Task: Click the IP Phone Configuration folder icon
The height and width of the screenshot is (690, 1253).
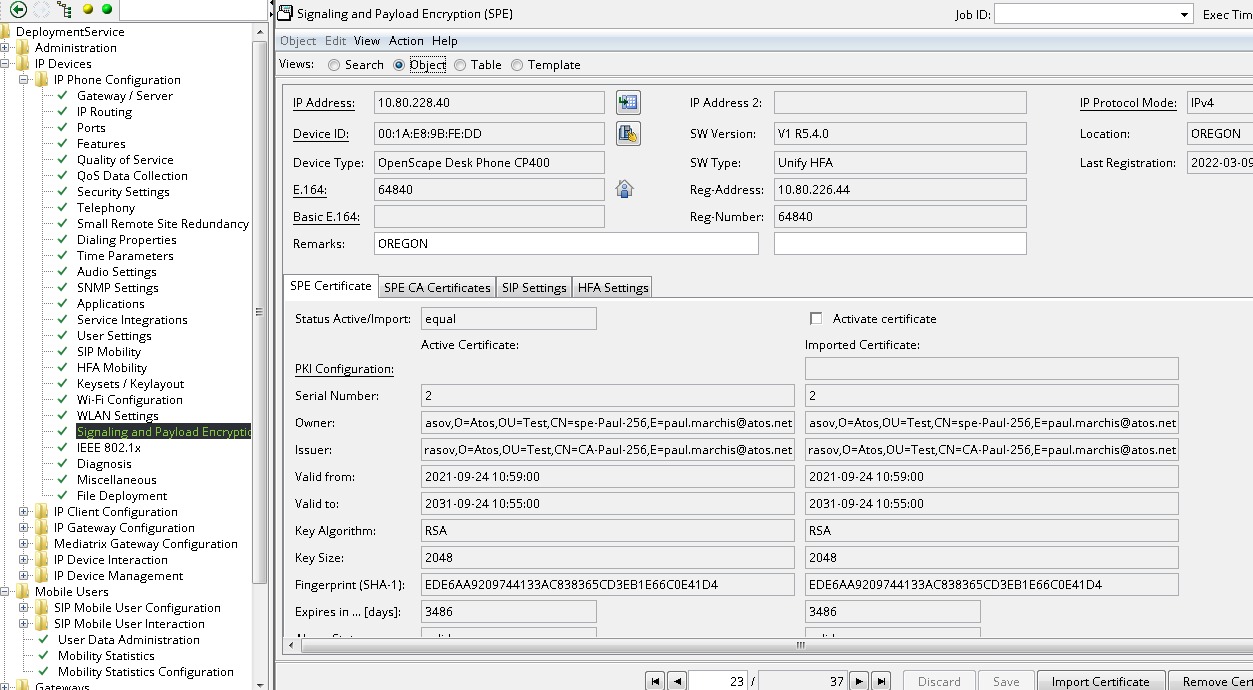Action: pyautogui.click(x=42, y=80)
